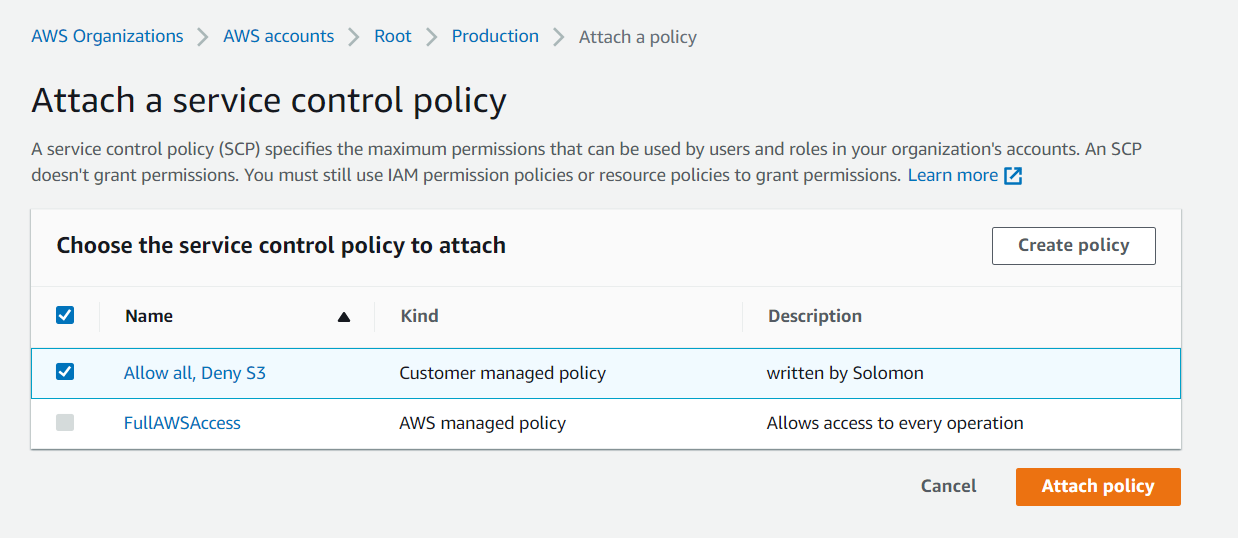Click the Create policy button
This screenshot has height=538, width=1238.
coord(1073,245)
